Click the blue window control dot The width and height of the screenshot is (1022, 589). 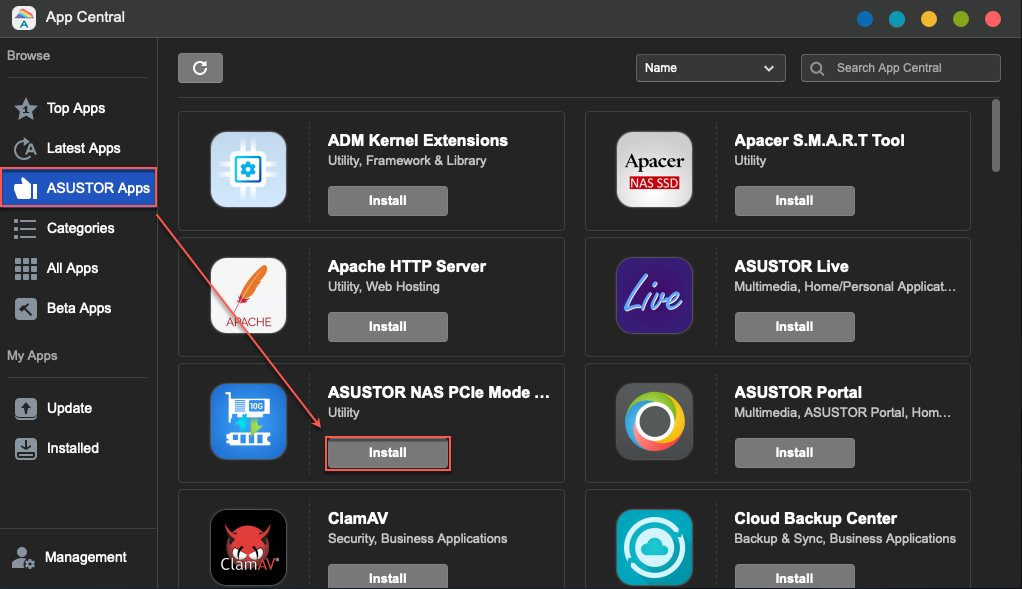pos(865,19)
